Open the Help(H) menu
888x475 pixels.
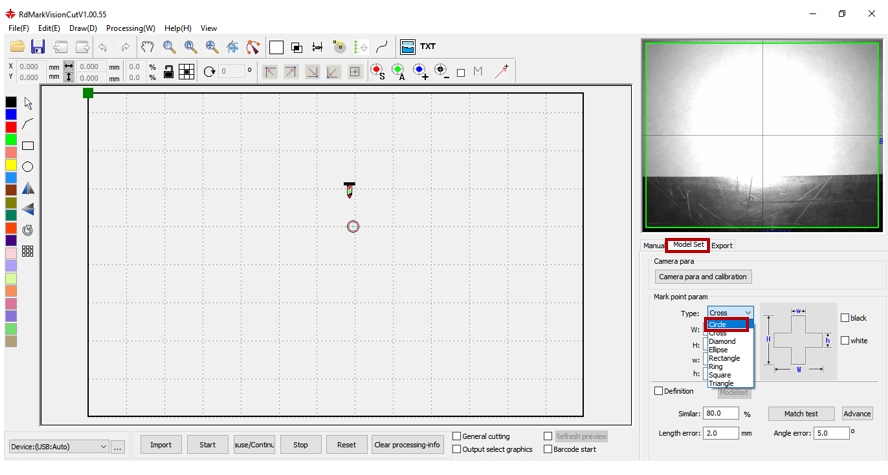(x=178, y=28)
